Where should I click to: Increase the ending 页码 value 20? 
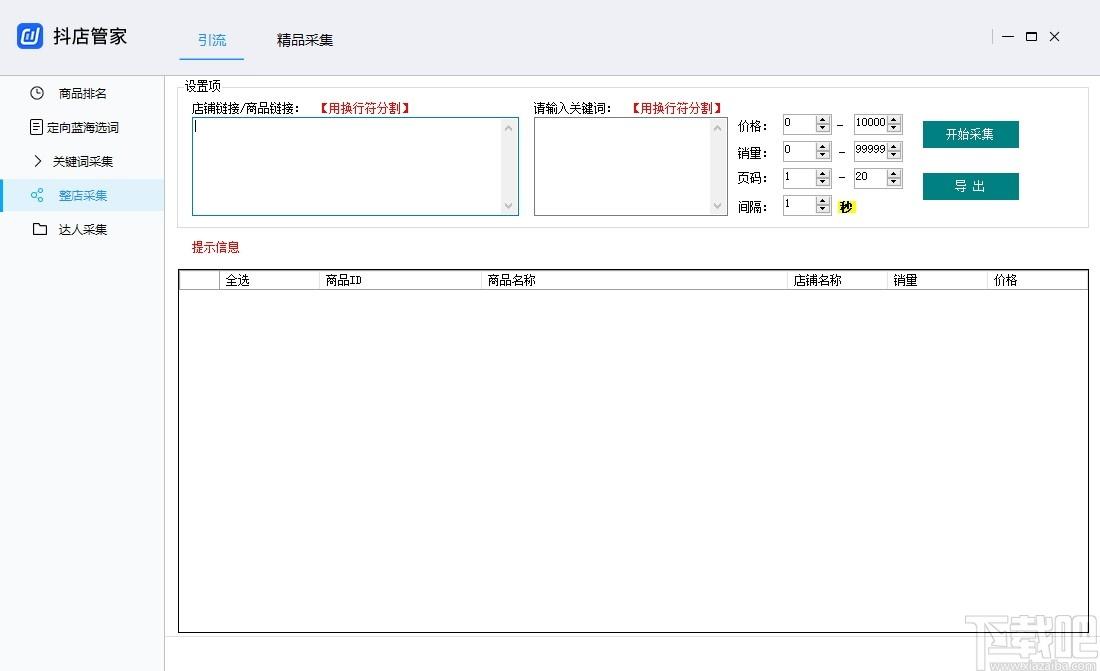coord(894,173)
